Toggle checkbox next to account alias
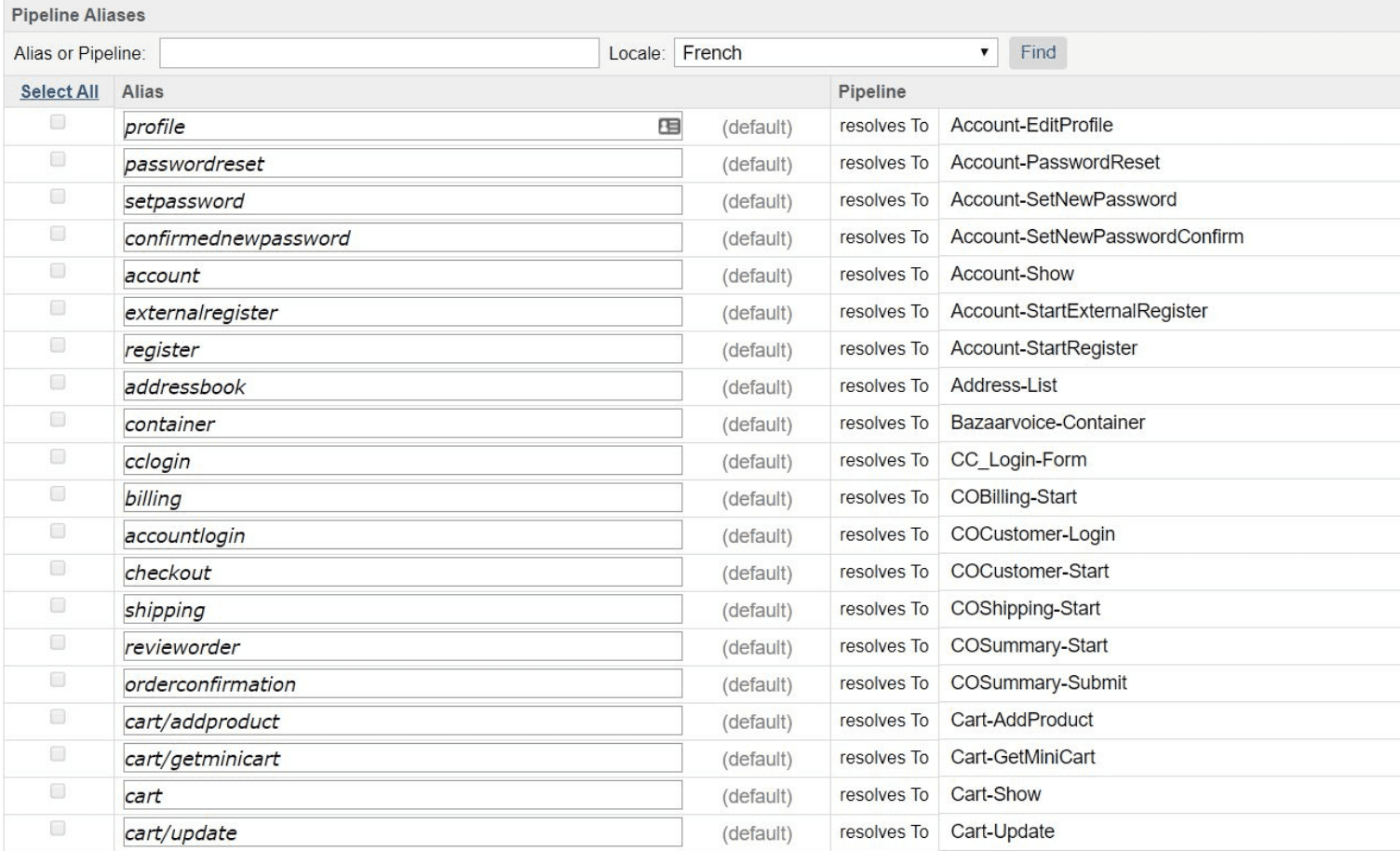This screenshot has width=1400, height=851. (58, 271)
